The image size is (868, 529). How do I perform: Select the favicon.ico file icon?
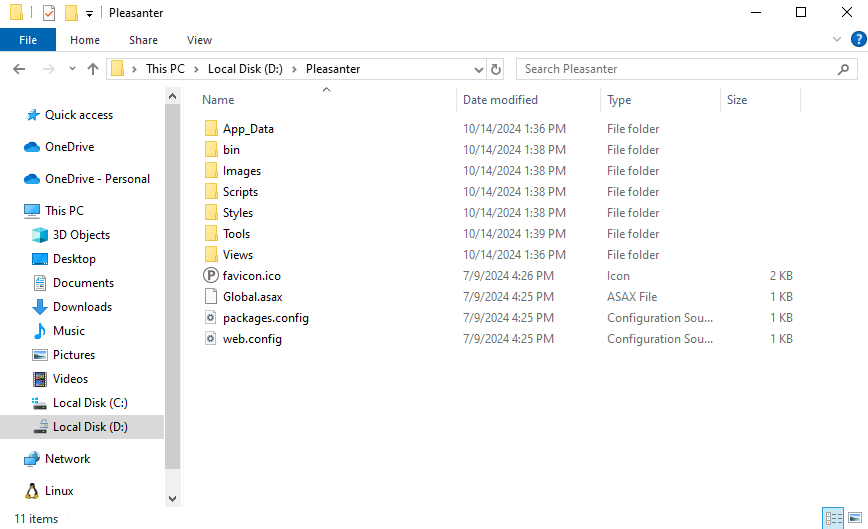pyautogui.click(x=211, y=275)
